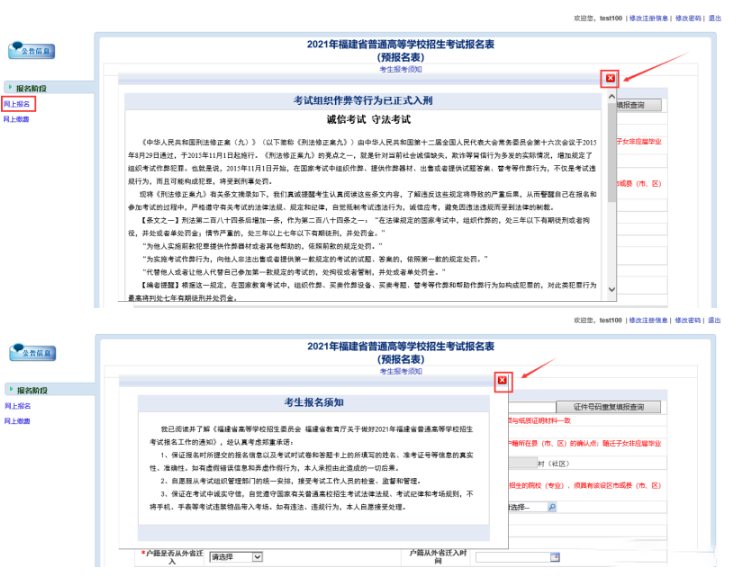The width and height of the screenshot is (742, 584).
Task: Open 户籍是否从外省迁入 请选择 dropdown
Action: (x=236, y=557)
